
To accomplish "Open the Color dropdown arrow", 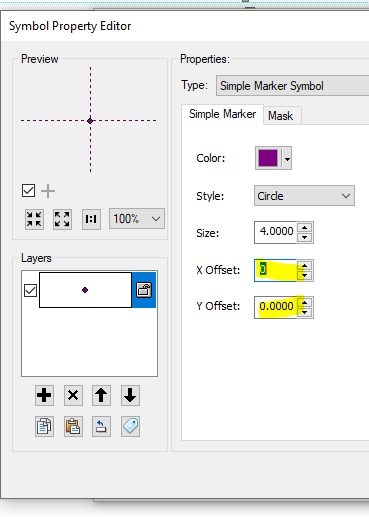I will tap(287, 158).
